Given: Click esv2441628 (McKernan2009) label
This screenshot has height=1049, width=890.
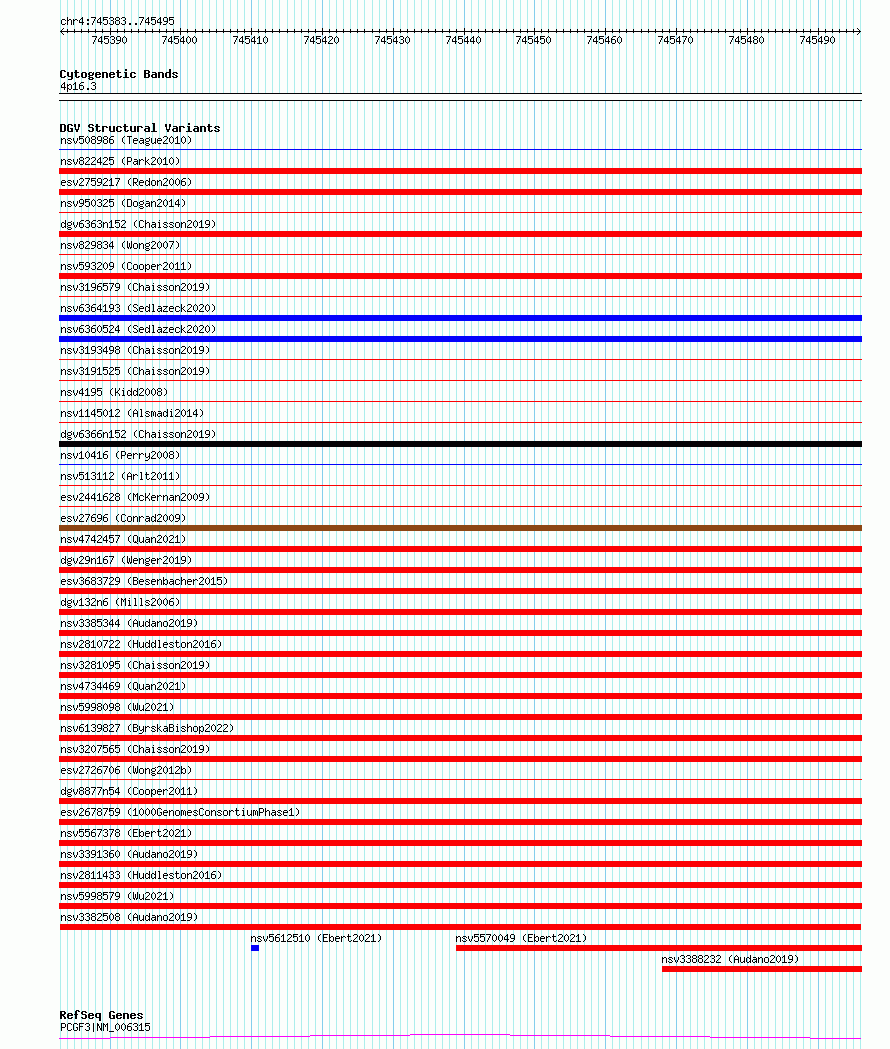Looking at the screenshot, I should click(x=135, y=497).
